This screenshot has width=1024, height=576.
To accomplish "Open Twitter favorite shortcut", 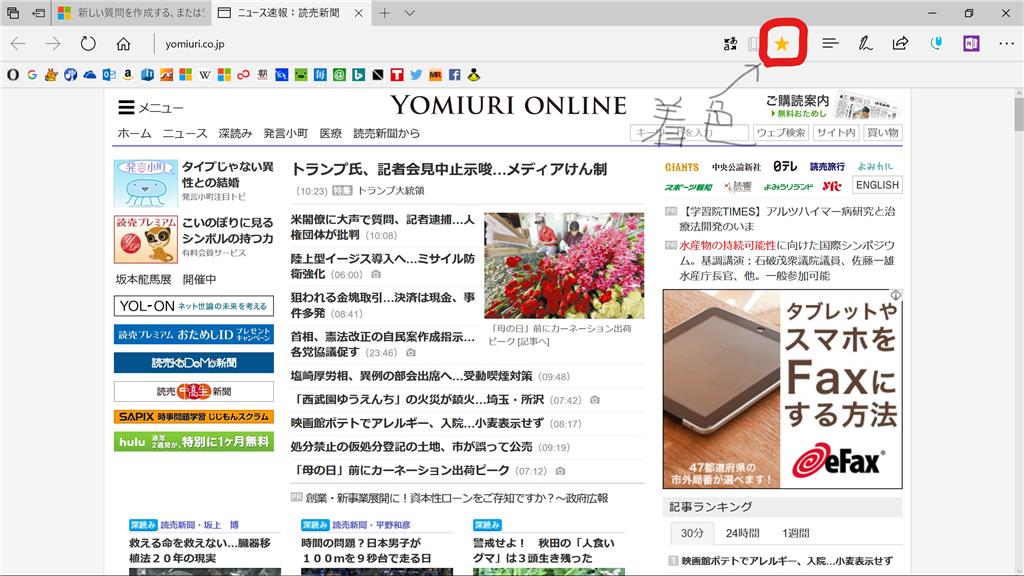I will 416,75.
